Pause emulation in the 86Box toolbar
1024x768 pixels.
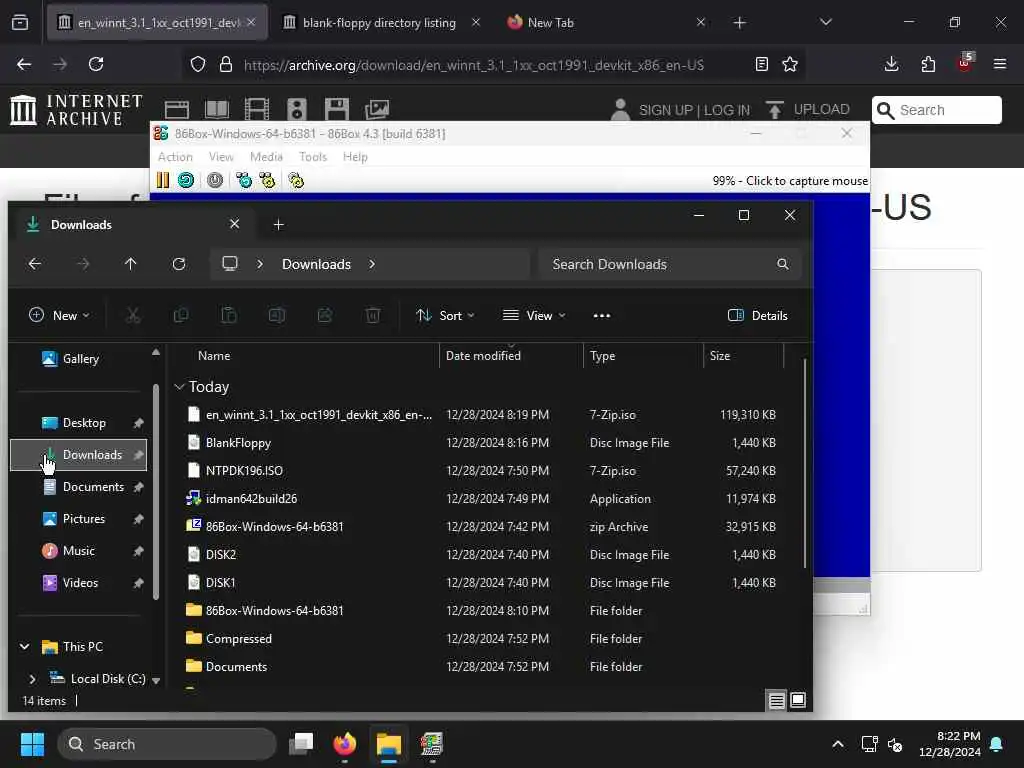coord(163,180)
